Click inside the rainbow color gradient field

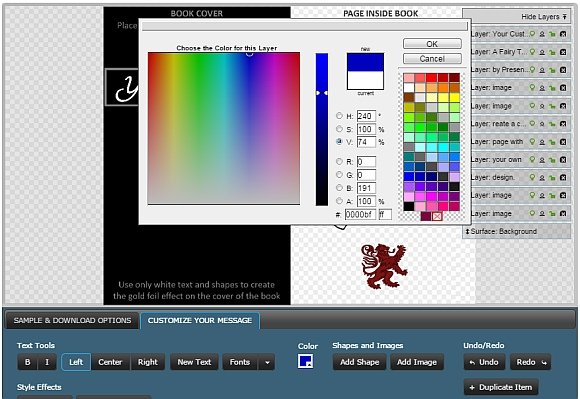click(x=224, y=128)
